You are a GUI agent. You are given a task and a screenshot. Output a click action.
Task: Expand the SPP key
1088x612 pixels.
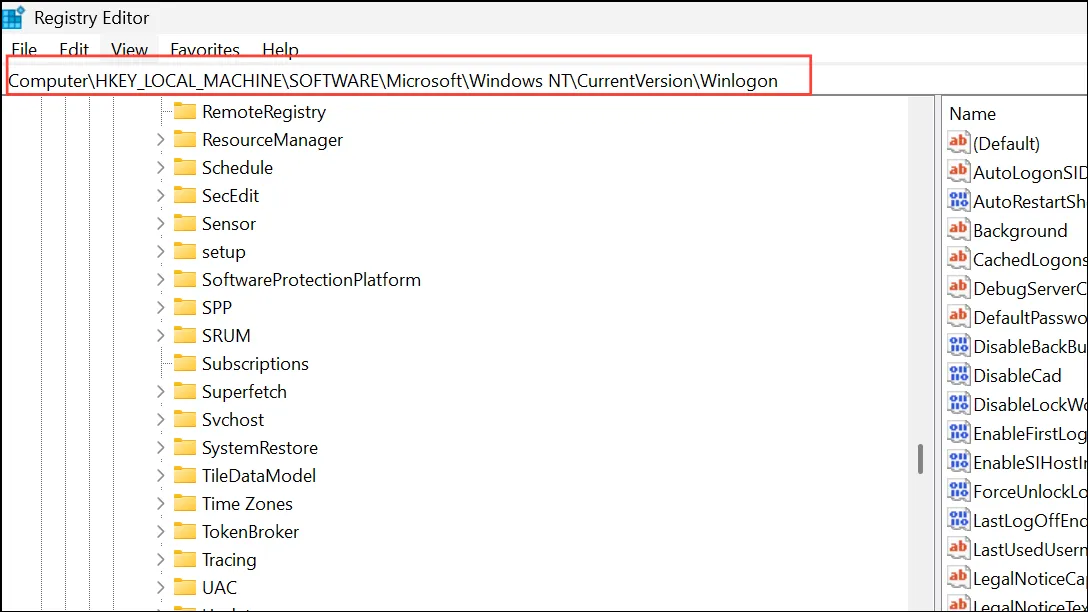[160, 307]
